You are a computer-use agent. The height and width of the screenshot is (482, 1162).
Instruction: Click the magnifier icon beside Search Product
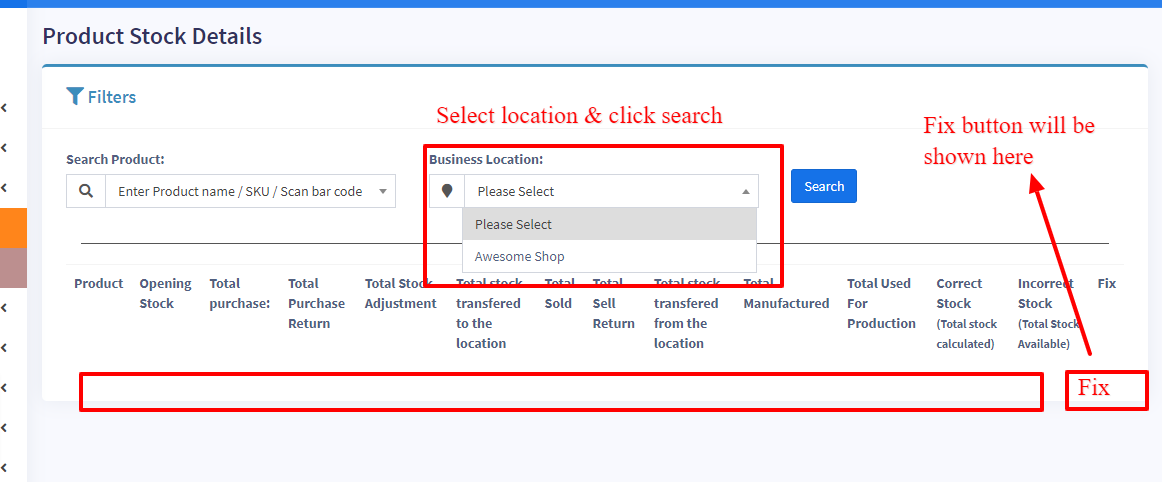(86, 191)
